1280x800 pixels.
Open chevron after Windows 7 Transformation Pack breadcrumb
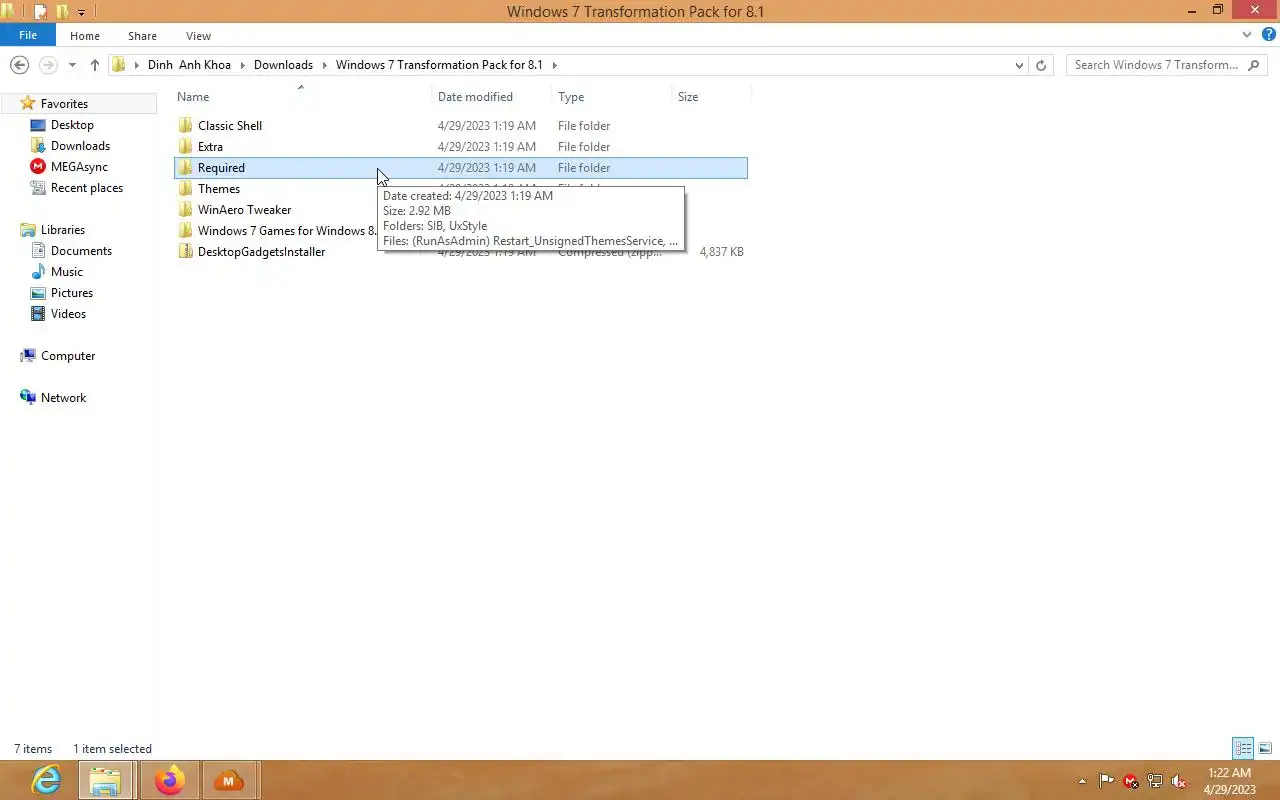coord(554,65)
